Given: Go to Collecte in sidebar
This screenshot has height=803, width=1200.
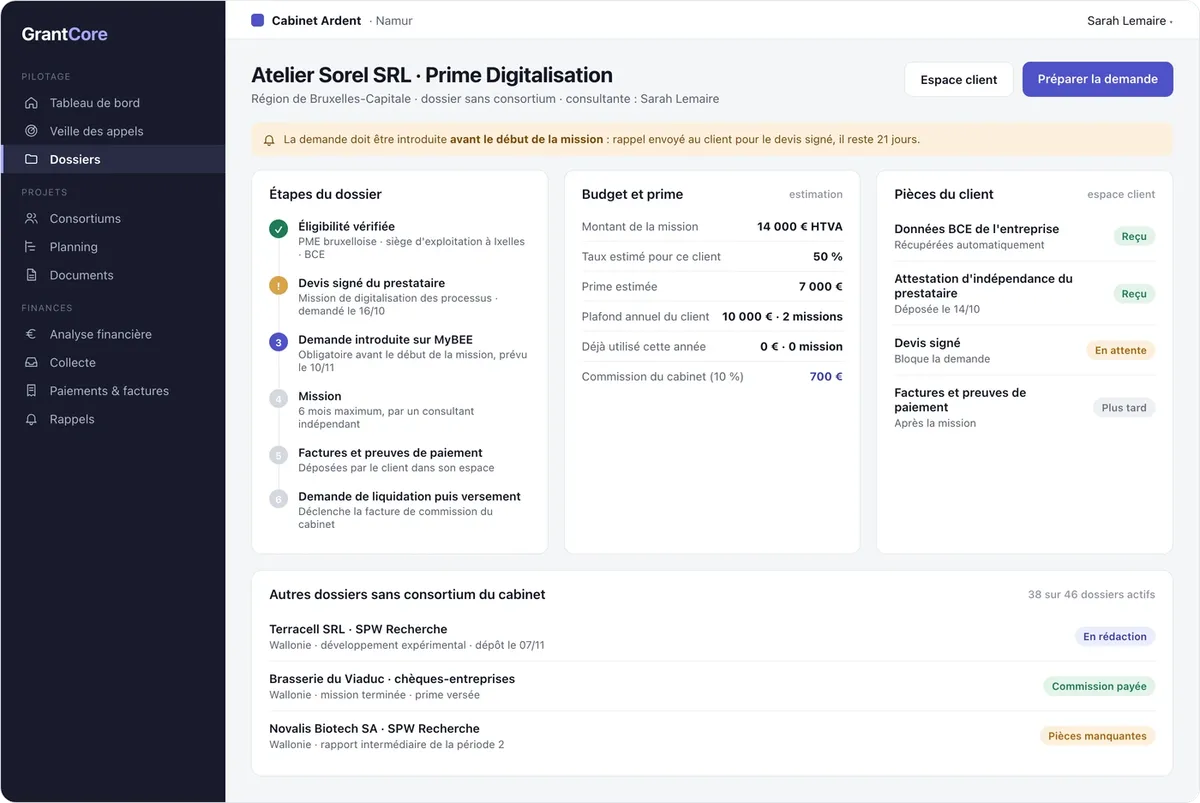Looking at the screenshot, I should (x=112, y=363).
